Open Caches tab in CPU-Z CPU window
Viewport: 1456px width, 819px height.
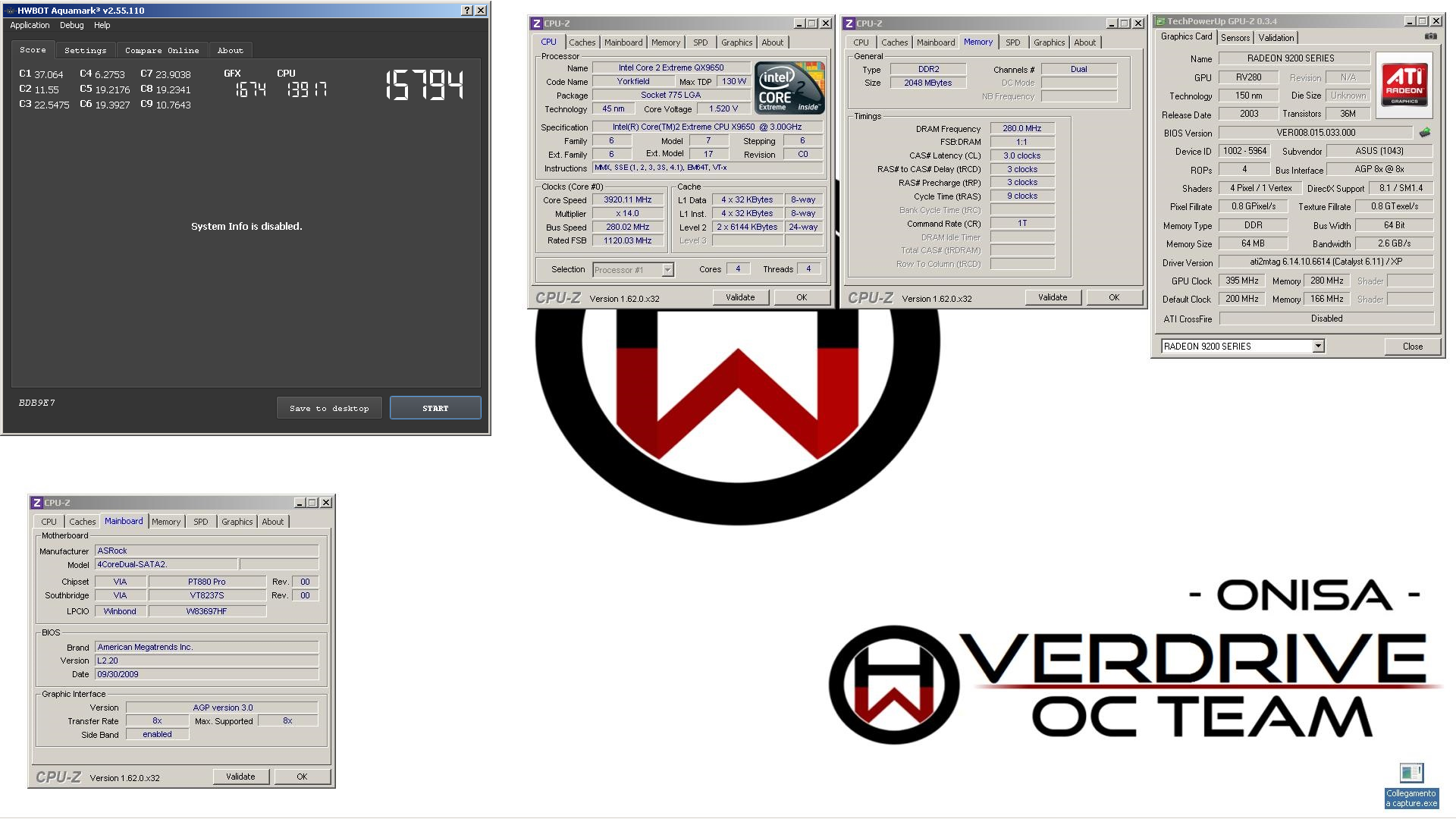coord(582,42)
